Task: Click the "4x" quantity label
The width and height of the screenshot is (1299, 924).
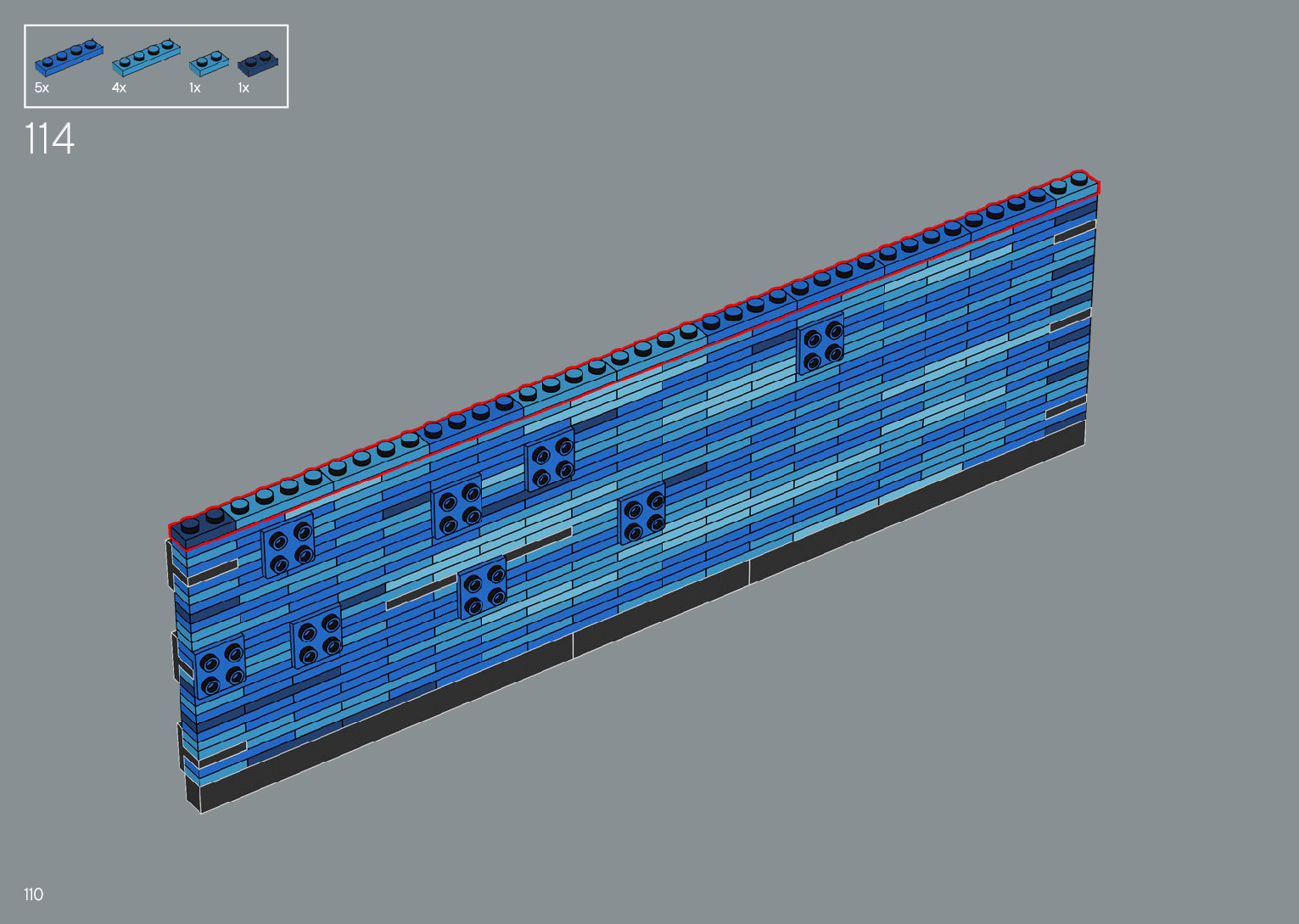Action: pyautogui.click(x=119, y=88)
